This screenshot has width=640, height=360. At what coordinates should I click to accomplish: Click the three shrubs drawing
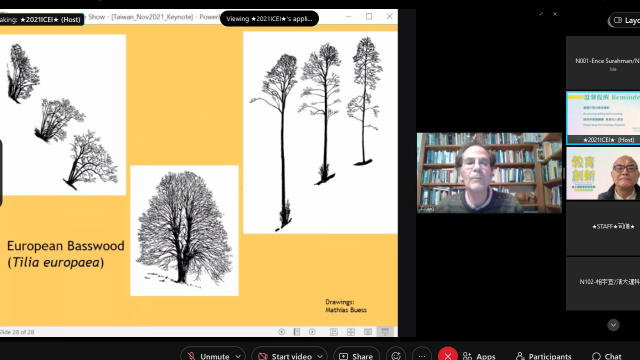(x=63, y=115)
